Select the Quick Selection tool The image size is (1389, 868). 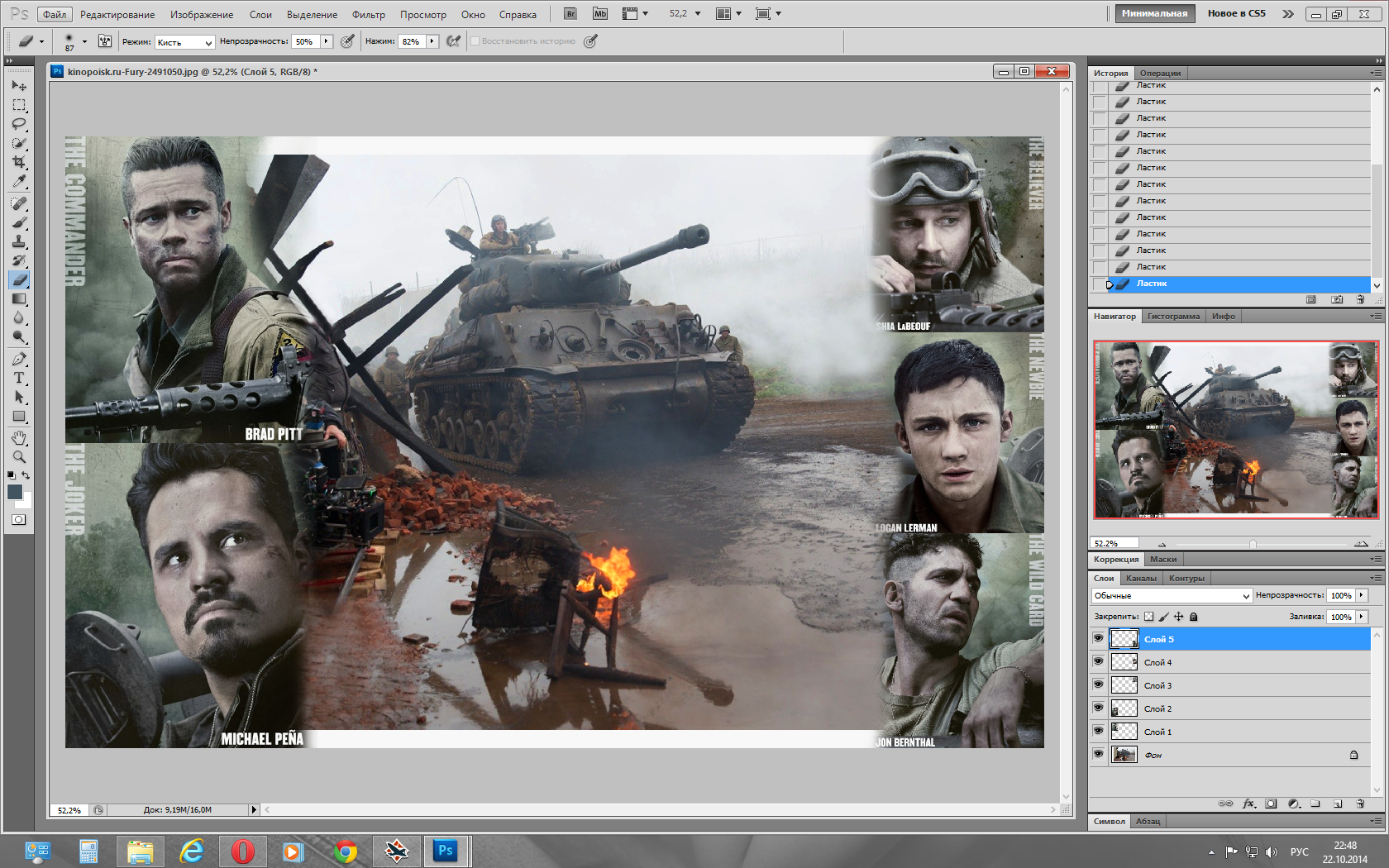pos(19,143)
